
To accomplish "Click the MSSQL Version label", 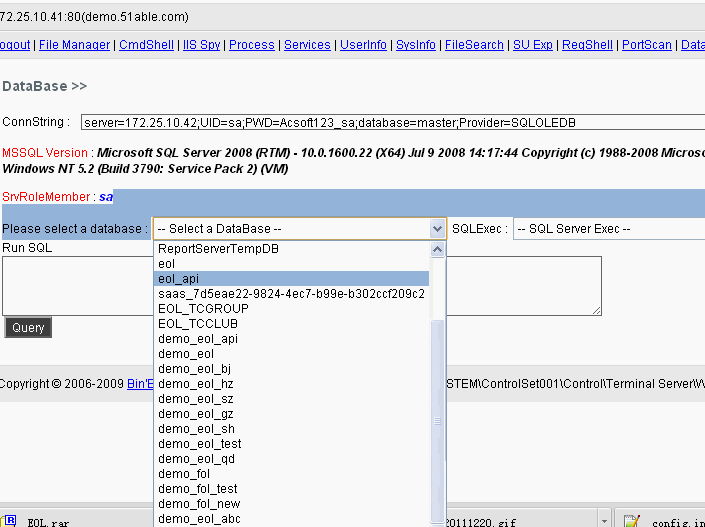I will (x=45, y=152).
